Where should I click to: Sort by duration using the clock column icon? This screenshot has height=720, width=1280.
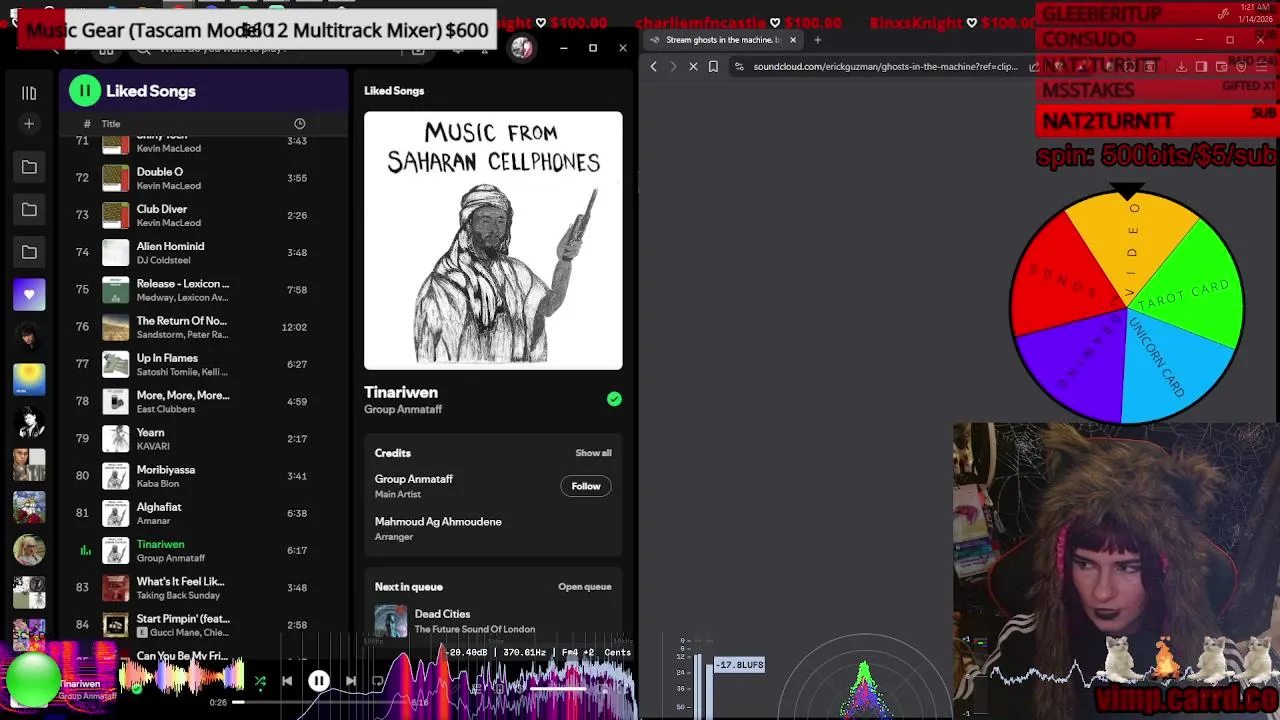[299, 124]
